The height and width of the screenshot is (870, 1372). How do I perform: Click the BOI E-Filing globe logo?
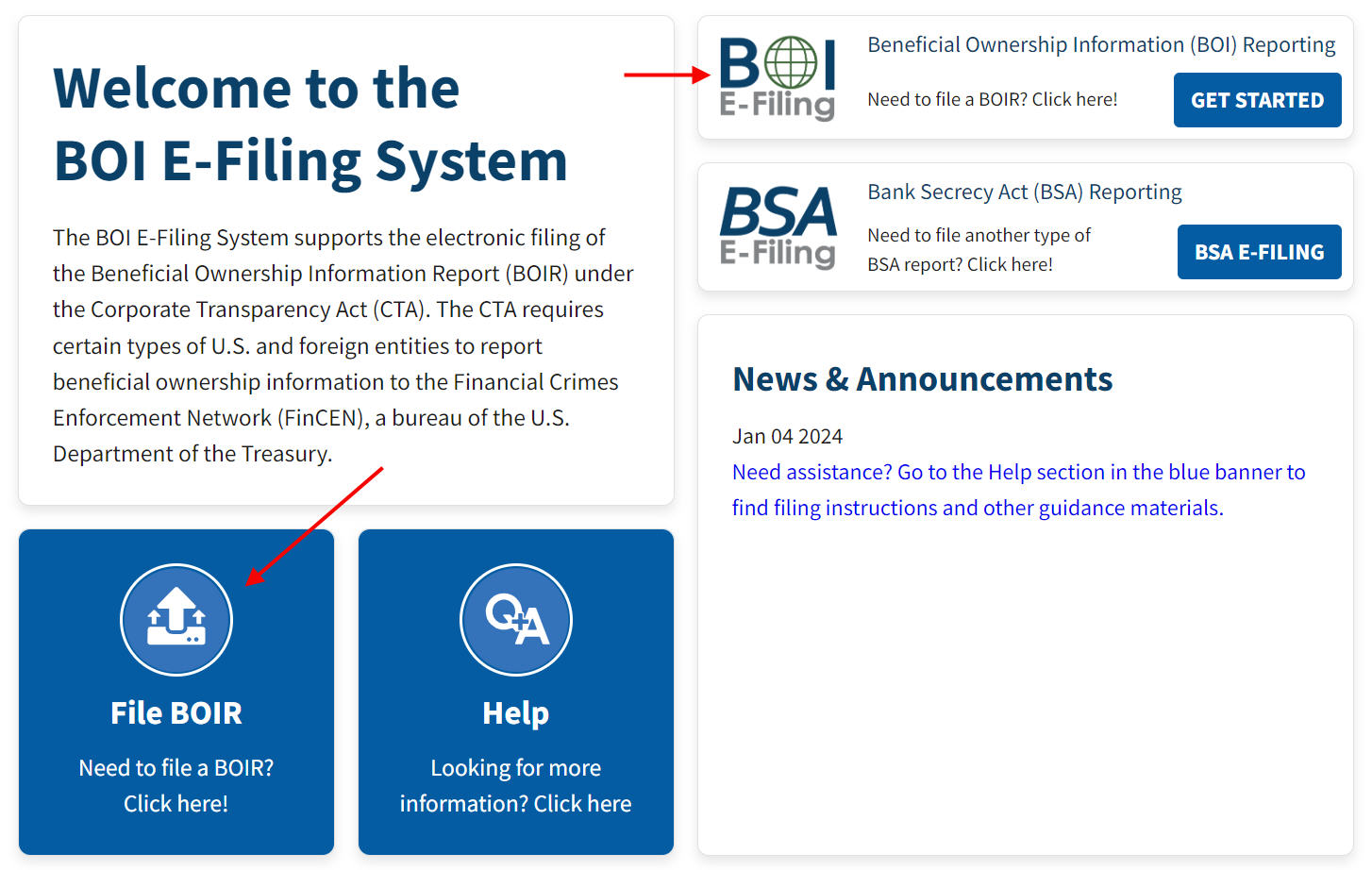tap(776, 75)
